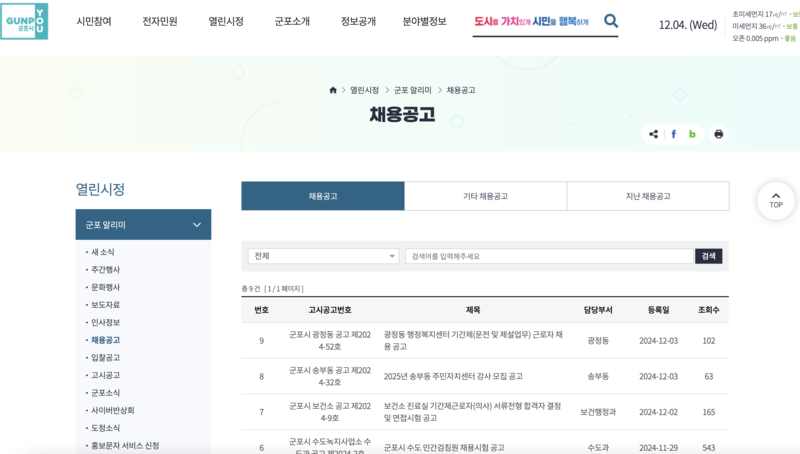Open the 전자민원 menu
Image resolution: width=800 pixels, height=454 pixels.
[x=160, y=21]
